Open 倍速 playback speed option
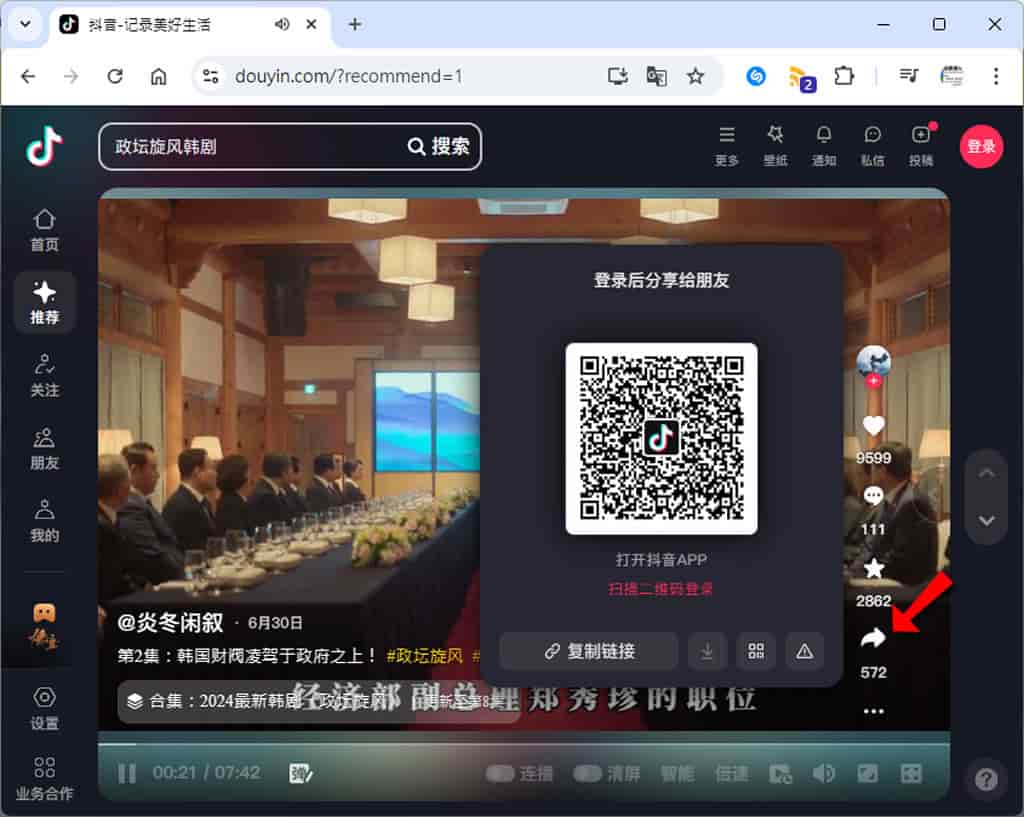 731,774
